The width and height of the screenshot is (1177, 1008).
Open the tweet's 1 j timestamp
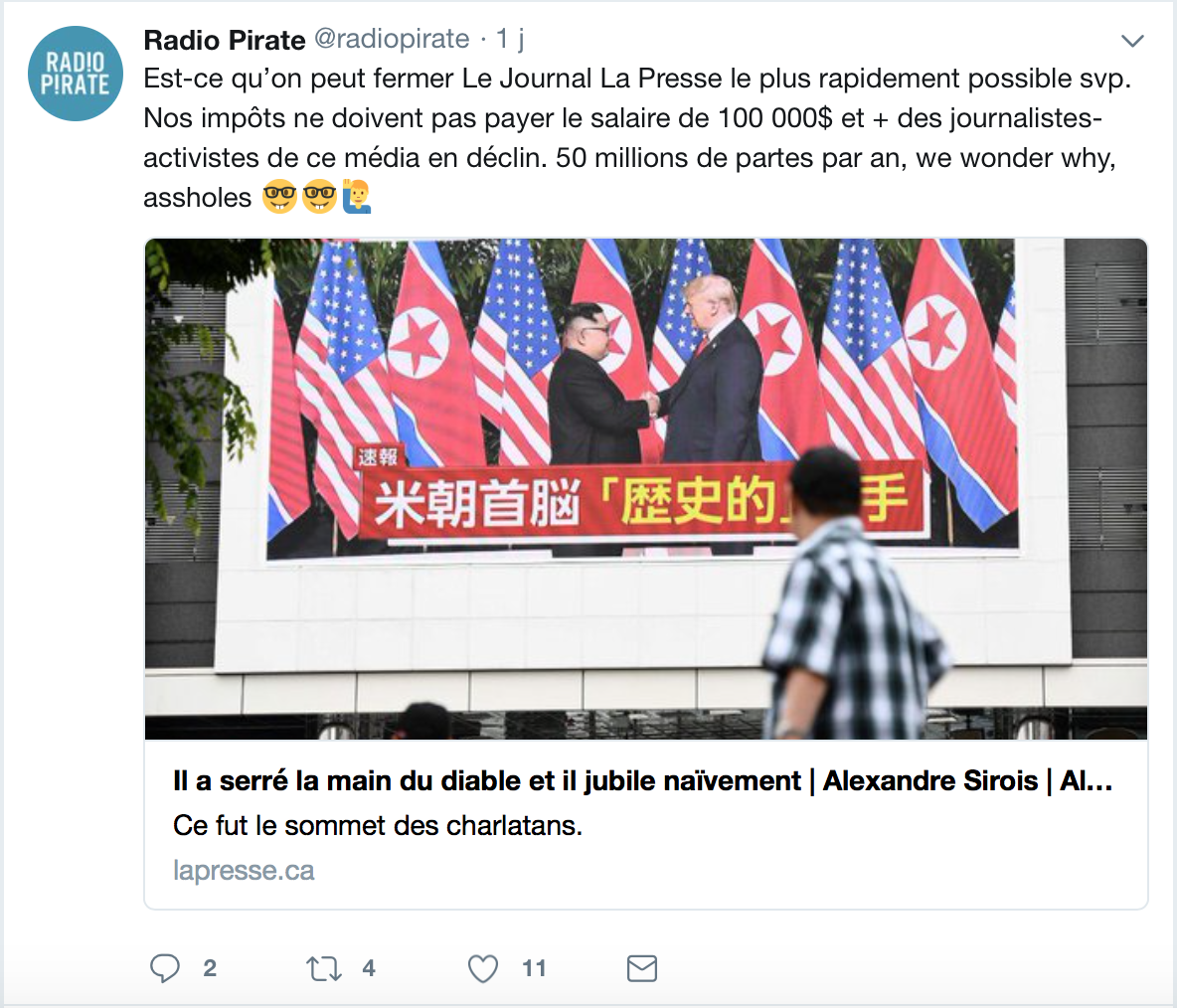coord(510,39)
